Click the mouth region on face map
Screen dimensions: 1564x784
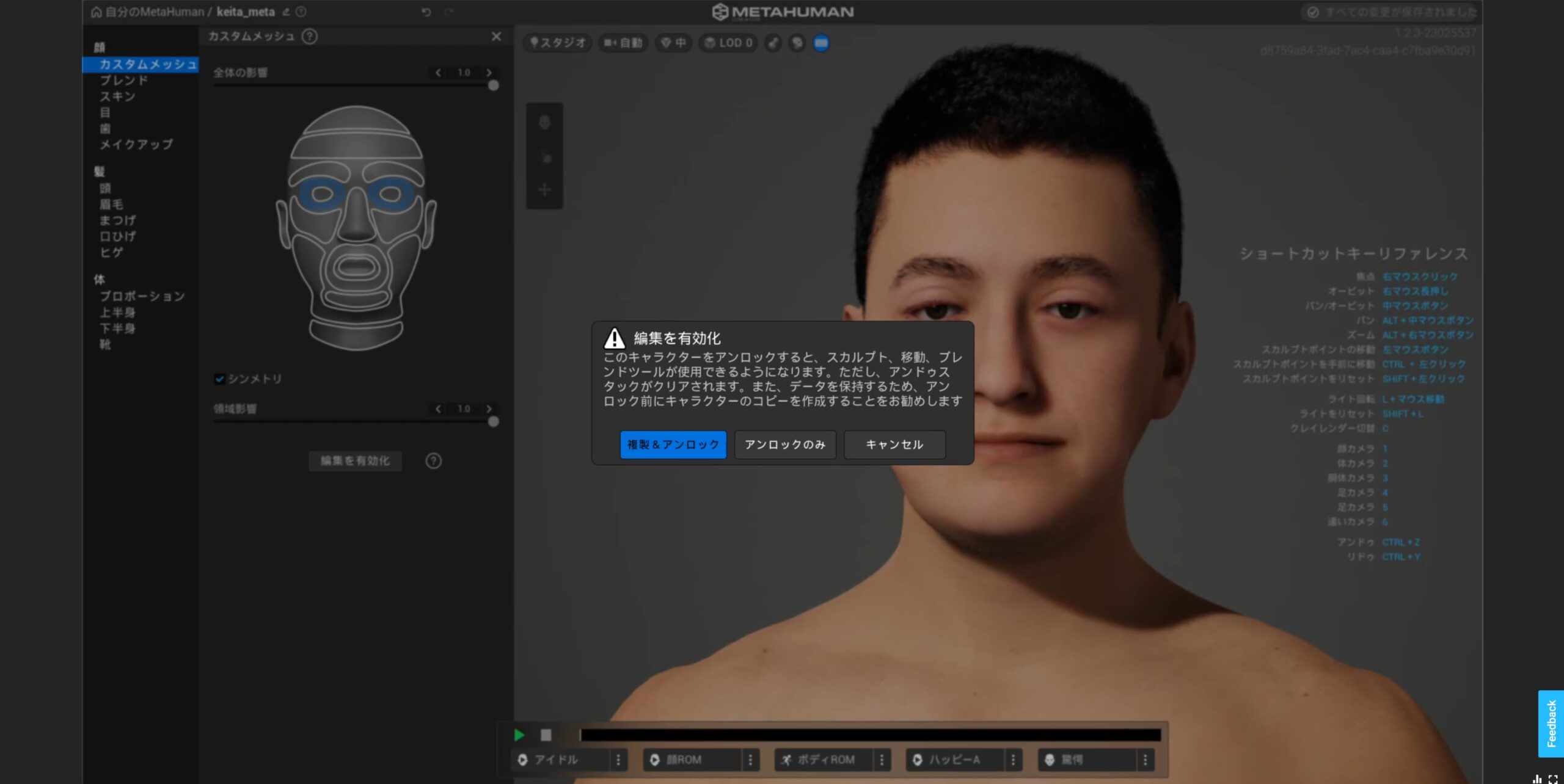(x=357, y=267)
